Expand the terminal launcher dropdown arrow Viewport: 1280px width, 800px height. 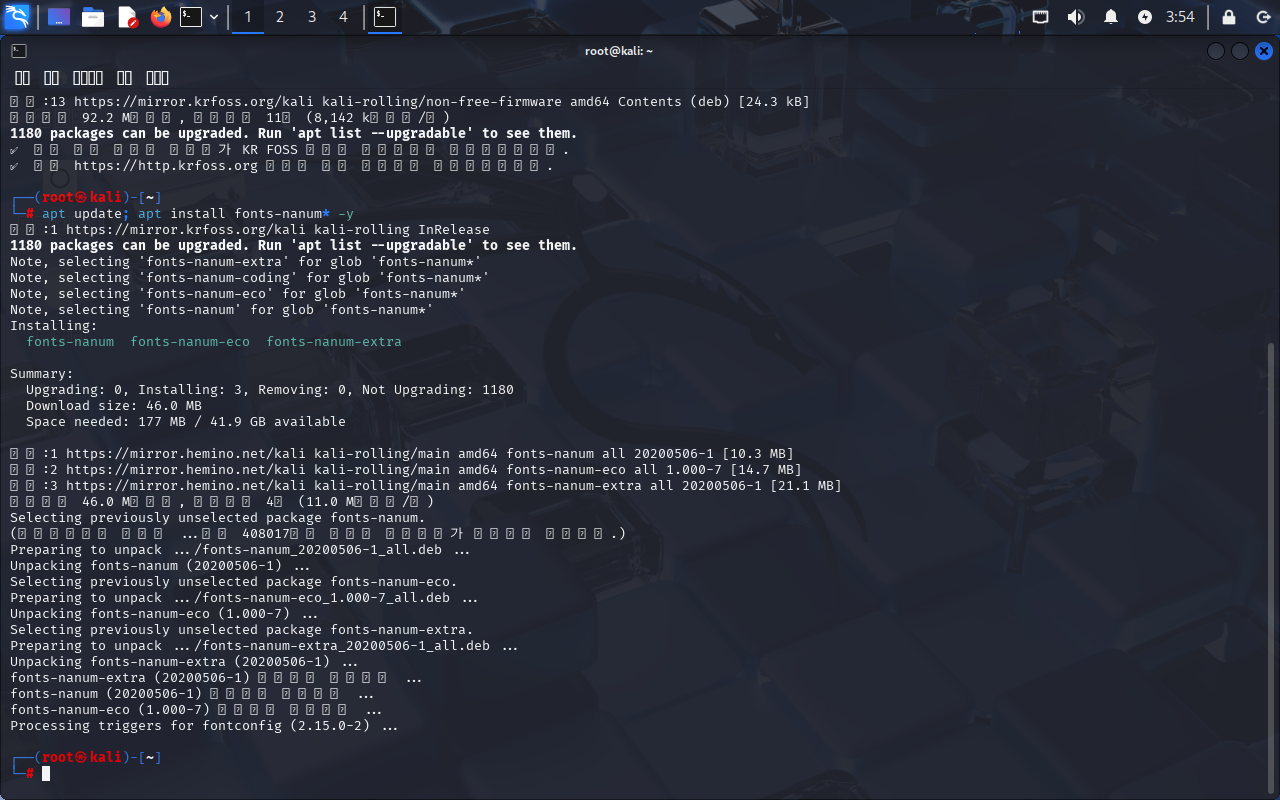[214, 17]
